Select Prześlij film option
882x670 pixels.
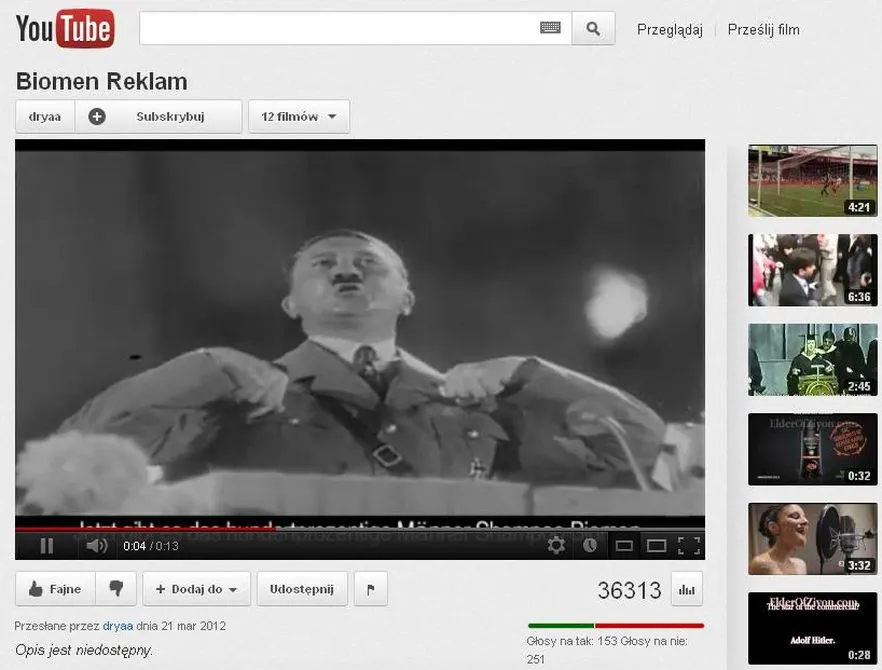765,29
